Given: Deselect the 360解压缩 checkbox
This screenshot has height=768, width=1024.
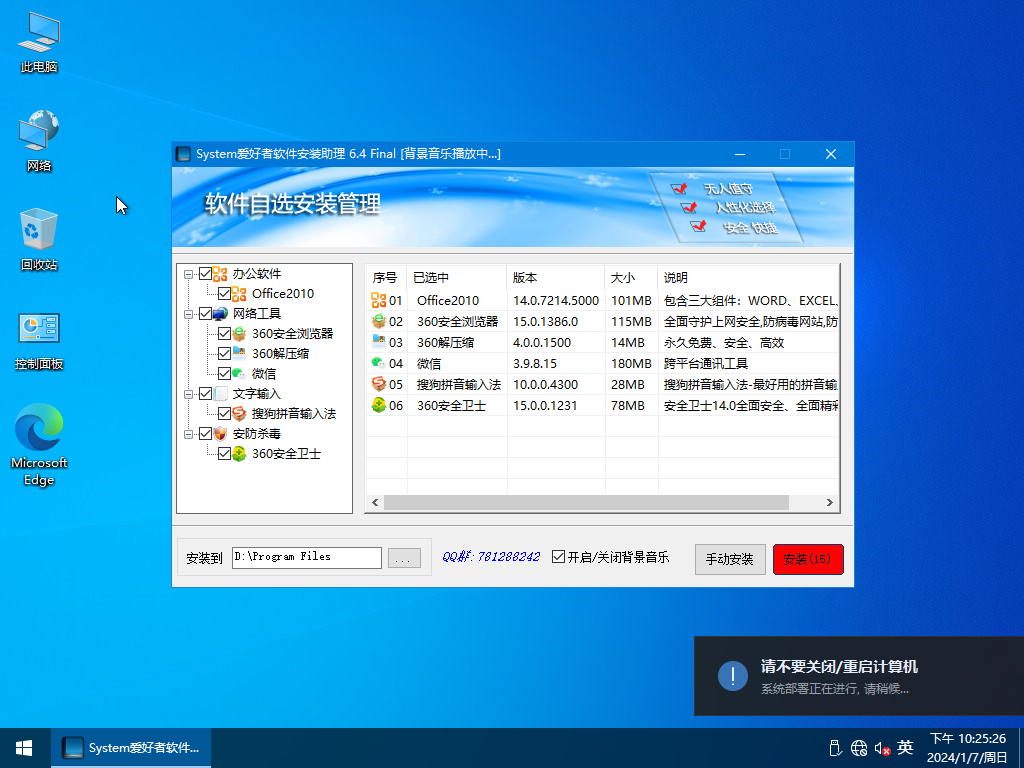Looking at the screenshot, I should click(224, 354).
